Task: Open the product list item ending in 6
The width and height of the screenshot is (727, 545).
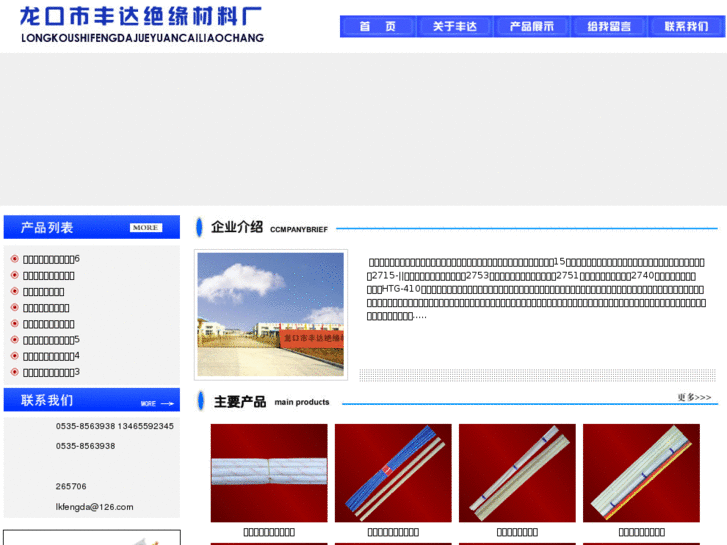Action: (x=51, y=259)
